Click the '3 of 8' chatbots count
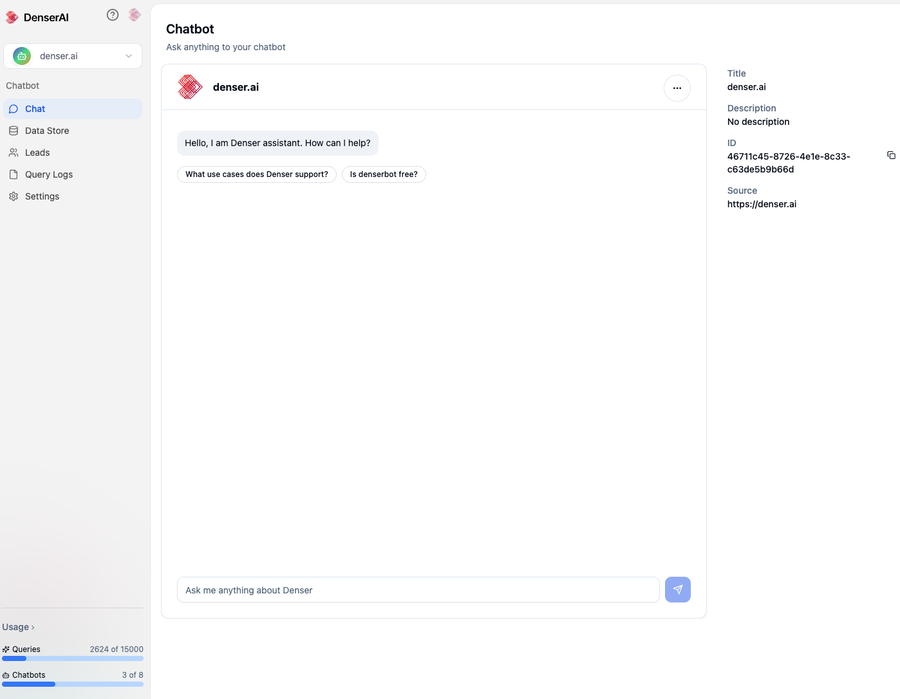The width and height of the screenshot is (900, 699). pyautogui.click(x=133, y=675)
